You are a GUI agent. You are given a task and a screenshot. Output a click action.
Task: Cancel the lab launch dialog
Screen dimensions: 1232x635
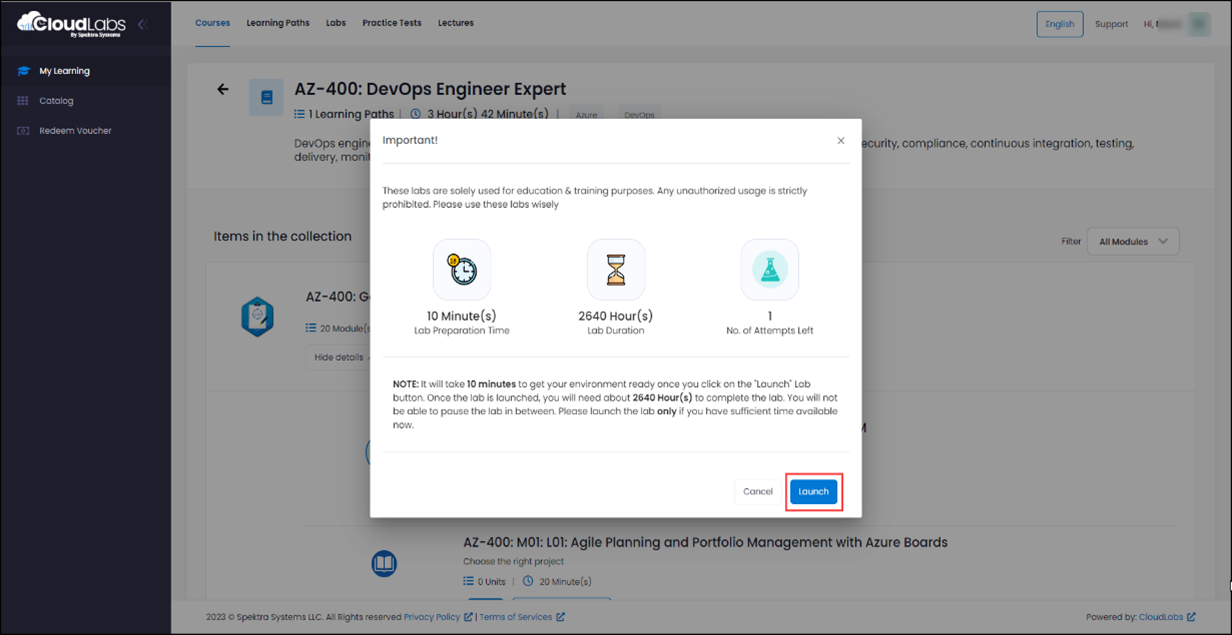point(758,492)
